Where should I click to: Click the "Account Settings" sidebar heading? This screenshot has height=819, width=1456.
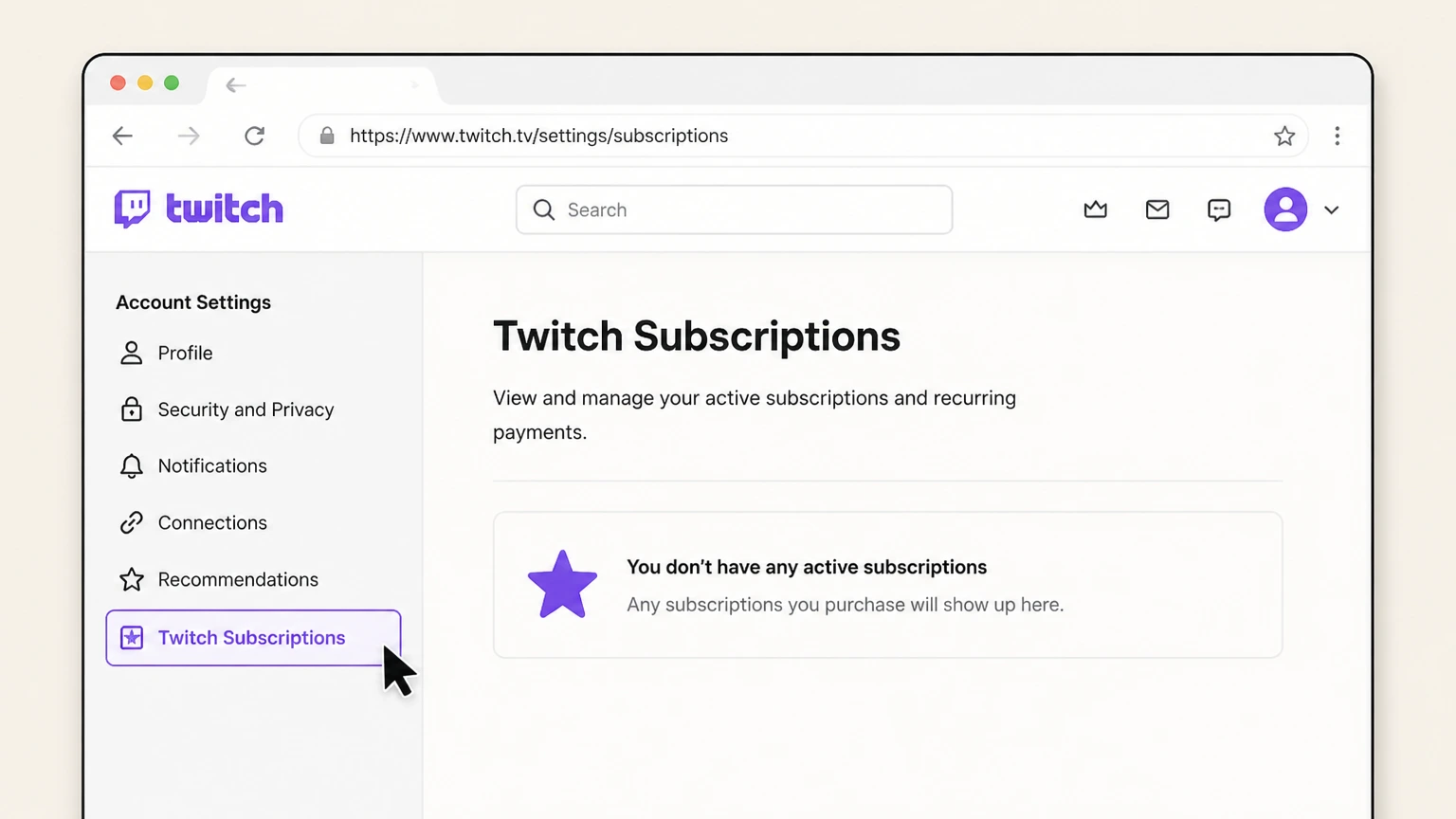[x=193, y=302]
